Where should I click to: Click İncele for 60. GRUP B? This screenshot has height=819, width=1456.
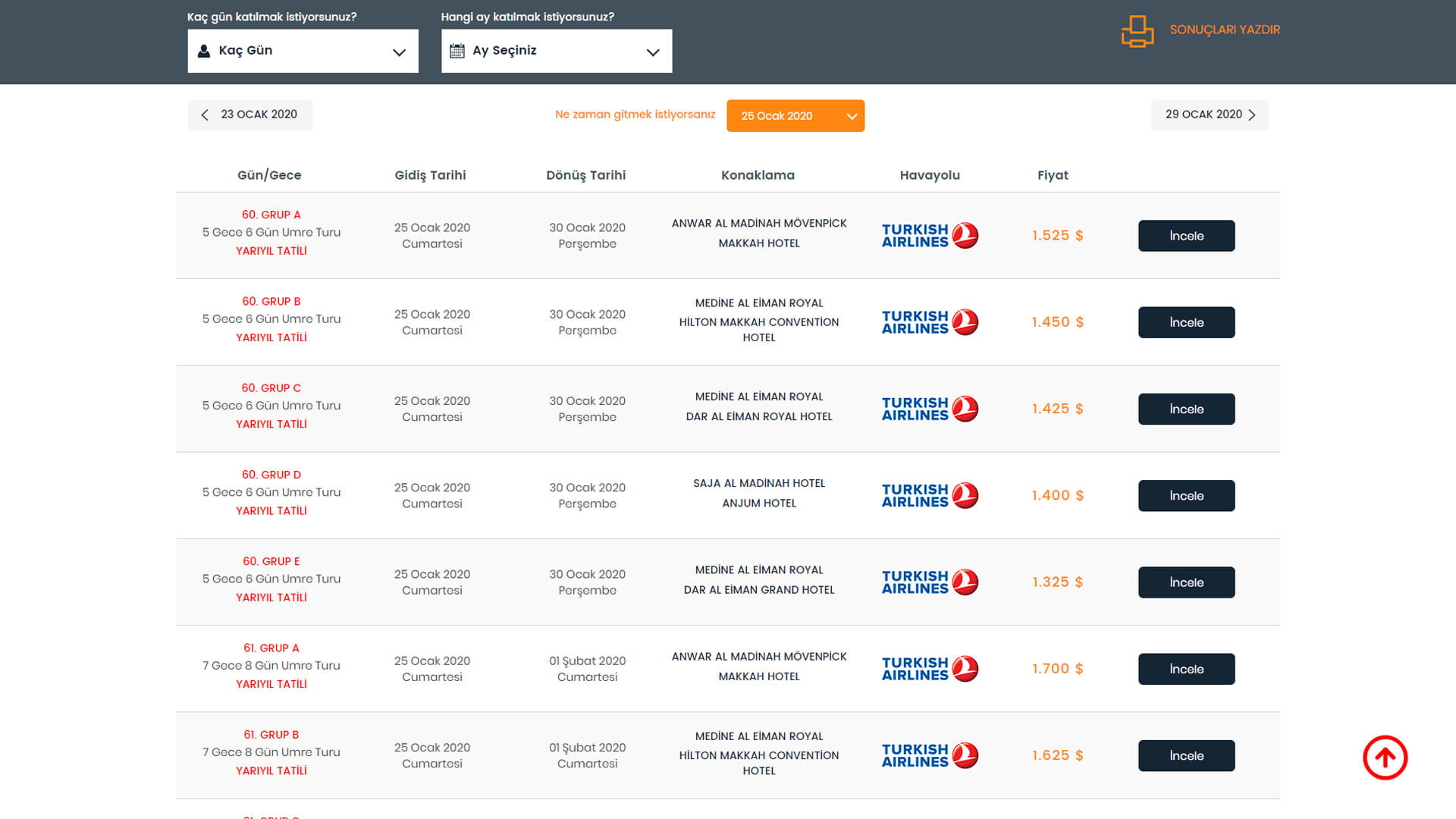[x=1186, y=322]
